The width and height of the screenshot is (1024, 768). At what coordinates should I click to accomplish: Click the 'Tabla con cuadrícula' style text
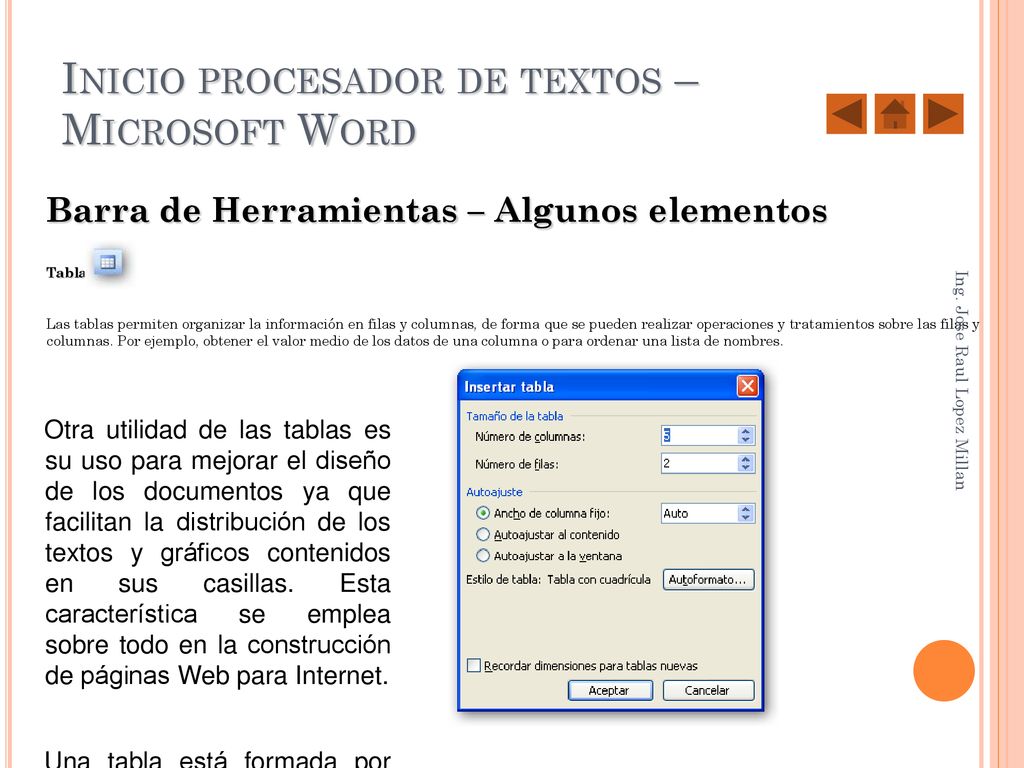coord(599,580)
